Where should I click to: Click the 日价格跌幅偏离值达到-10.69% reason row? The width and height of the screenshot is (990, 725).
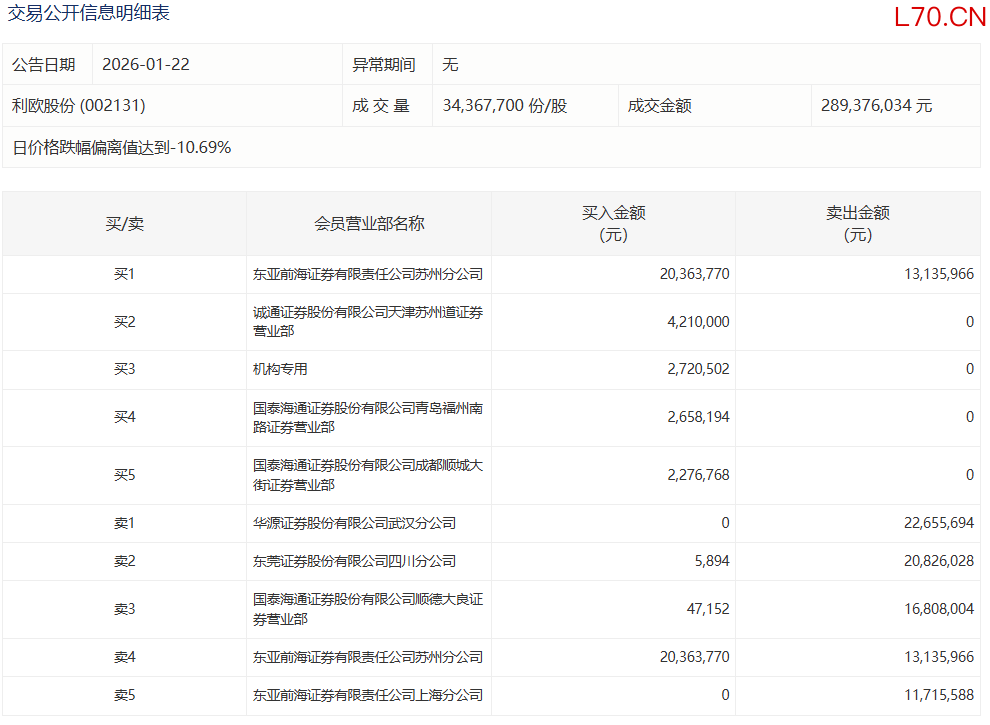(122, 148)
